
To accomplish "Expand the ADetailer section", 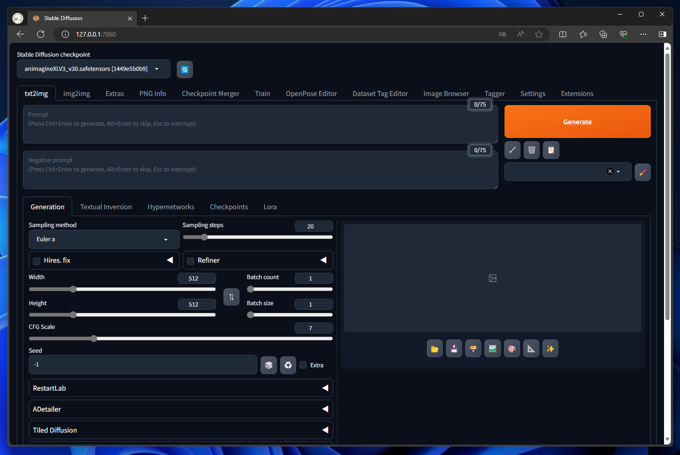I will point(180,409).
